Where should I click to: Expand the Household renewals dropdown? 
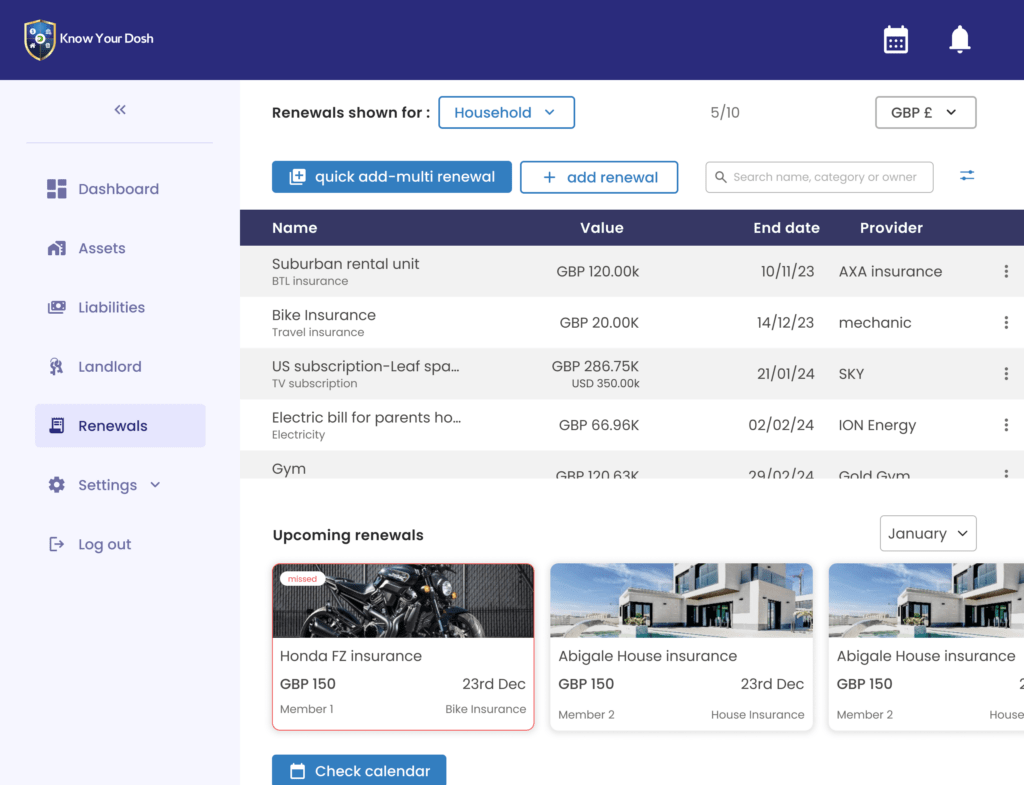pos(506,113)
